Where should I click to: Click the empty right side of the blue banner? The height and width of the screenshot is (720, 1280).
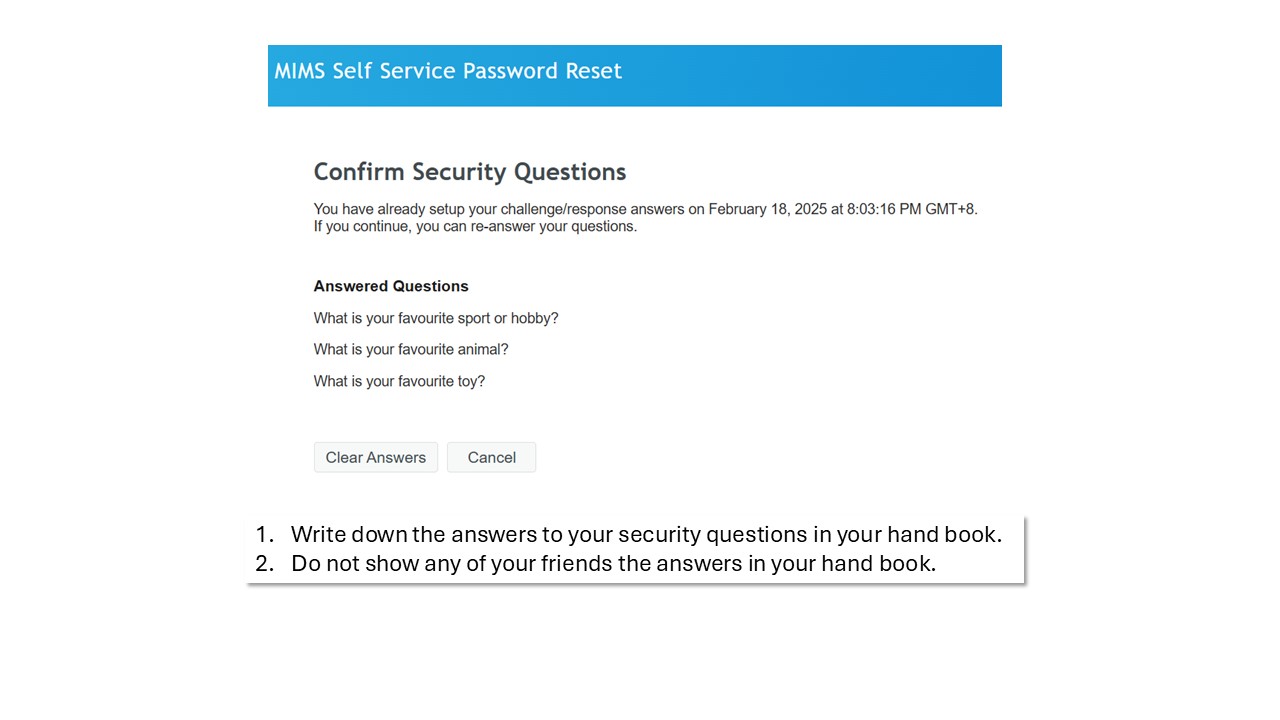coord(850,75)
